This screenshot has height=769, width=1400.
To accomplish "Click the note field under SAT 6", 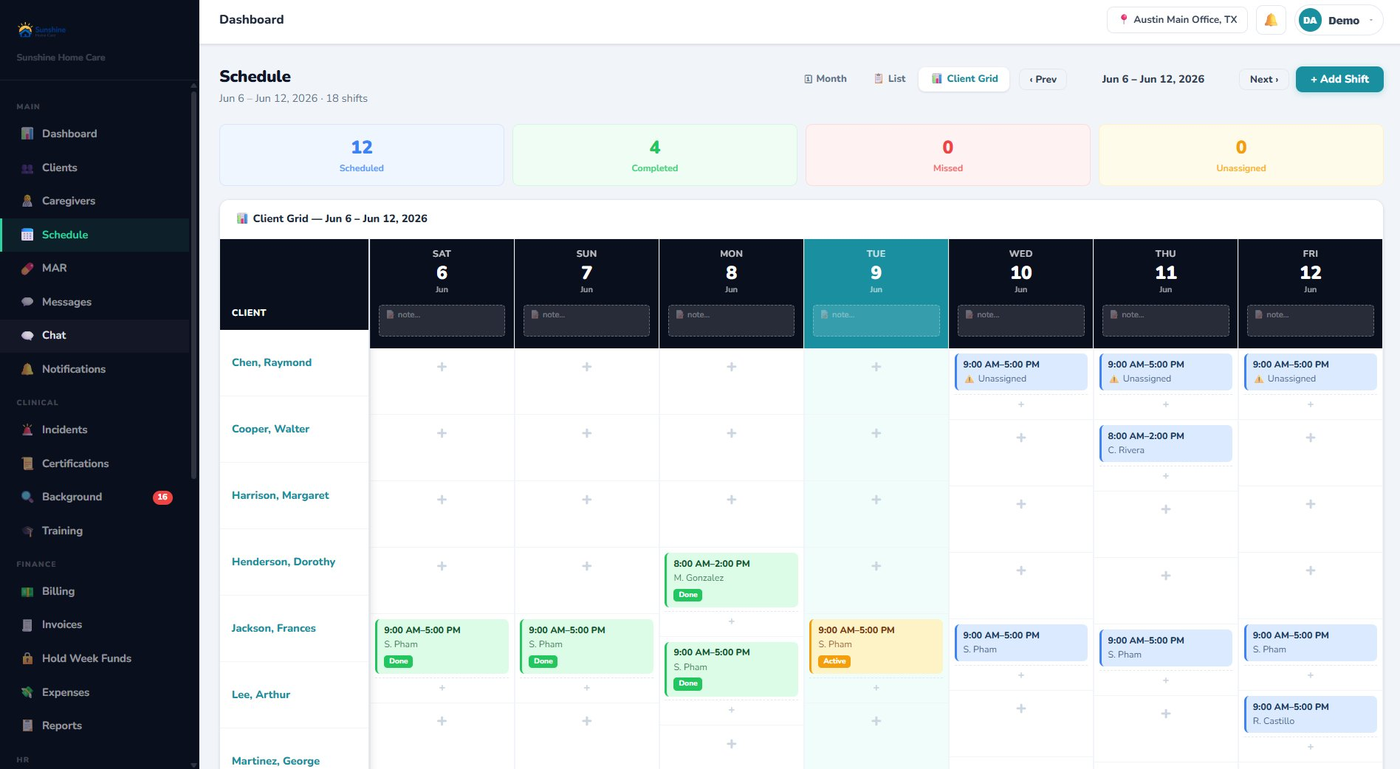I will point(442,320).
